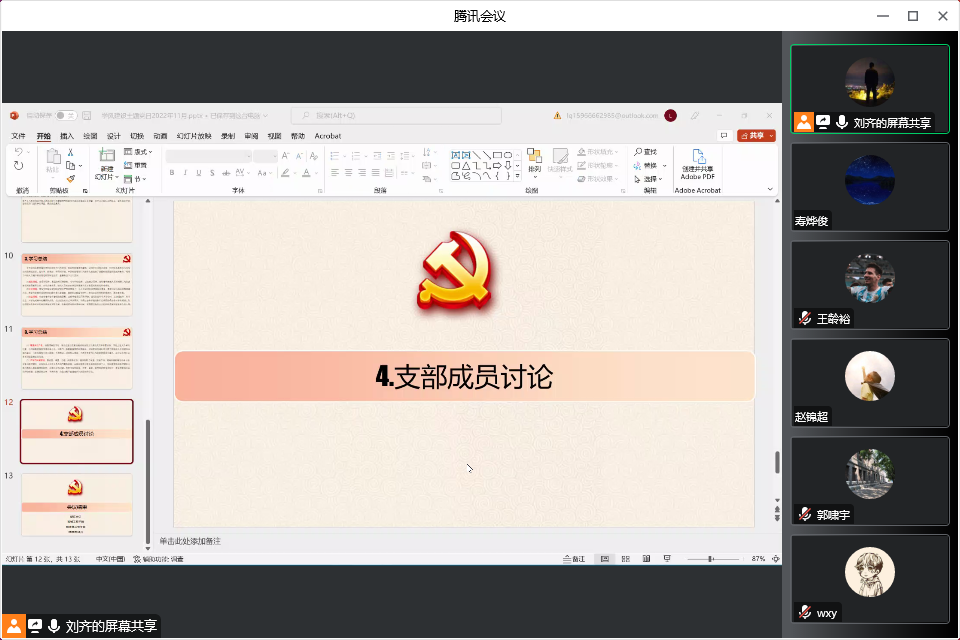Select slide 13 thumbnail in the slide panel

[x=77, y=505]
